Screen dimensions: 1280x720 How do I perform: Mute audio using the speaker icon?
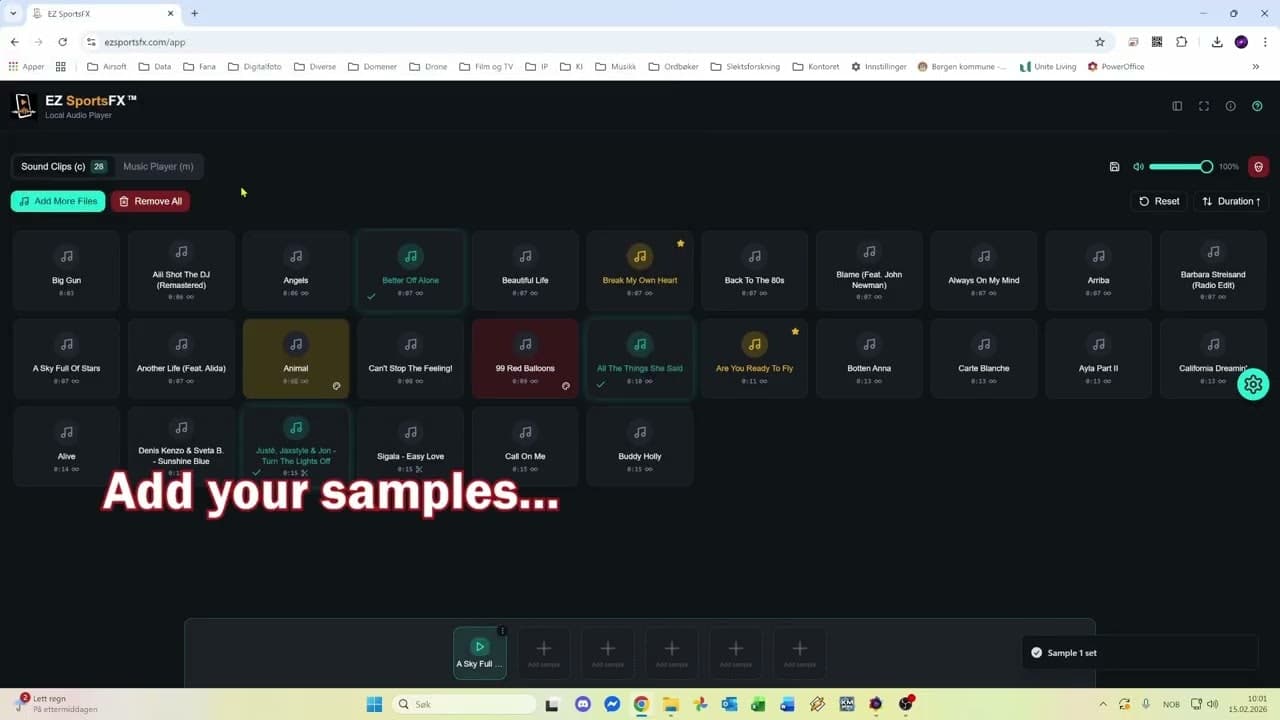point(1138,166)
